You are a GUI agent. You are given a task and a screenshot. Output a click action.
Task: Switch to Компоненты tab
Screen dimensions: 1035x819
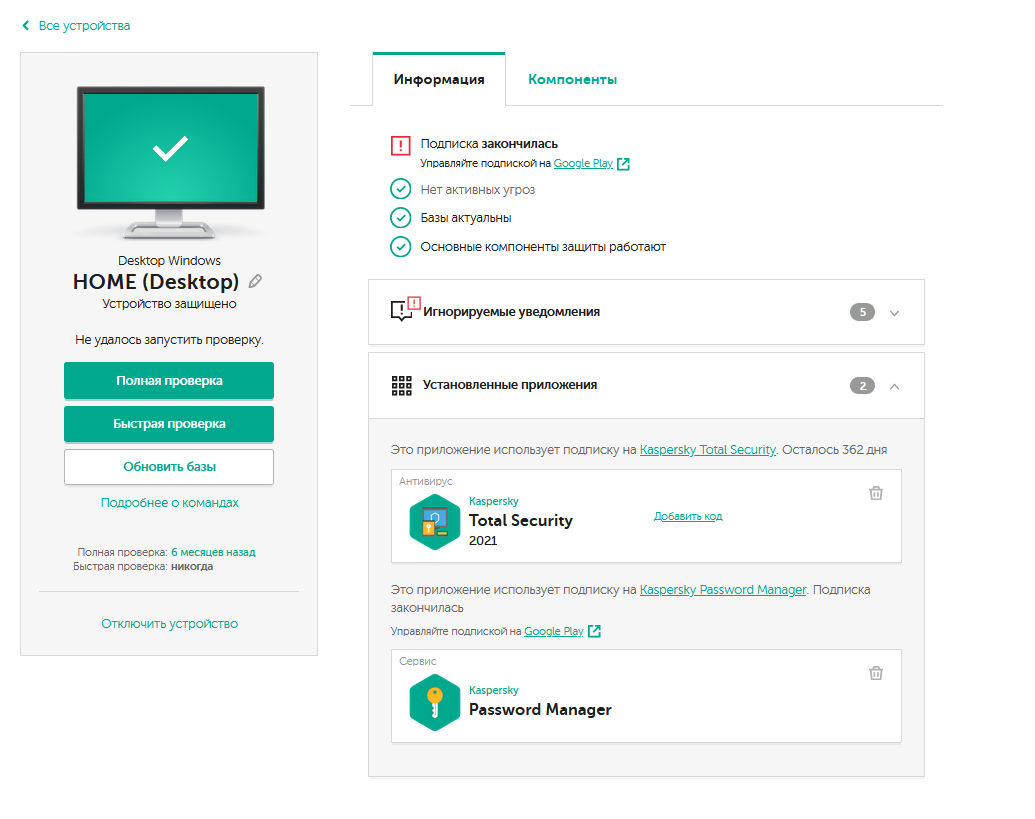(572, 79)
